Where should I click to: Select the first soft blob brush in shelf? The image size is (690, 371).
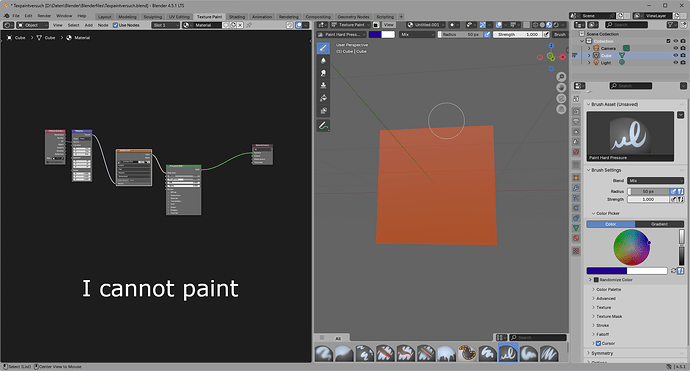click(324, 353)
